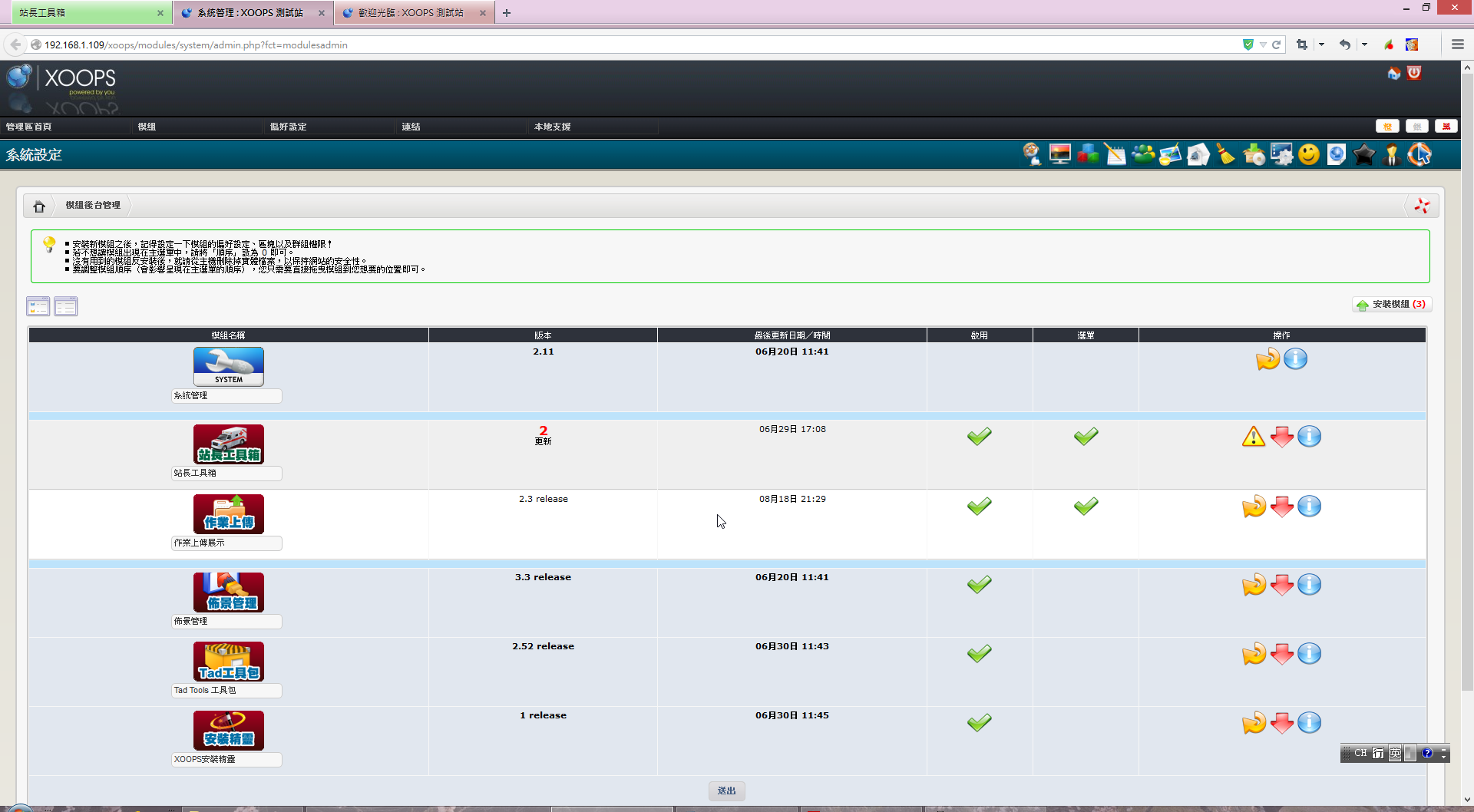
Task: Open the smilies yellow smiley face icon
Action: tap(1309, 155)
